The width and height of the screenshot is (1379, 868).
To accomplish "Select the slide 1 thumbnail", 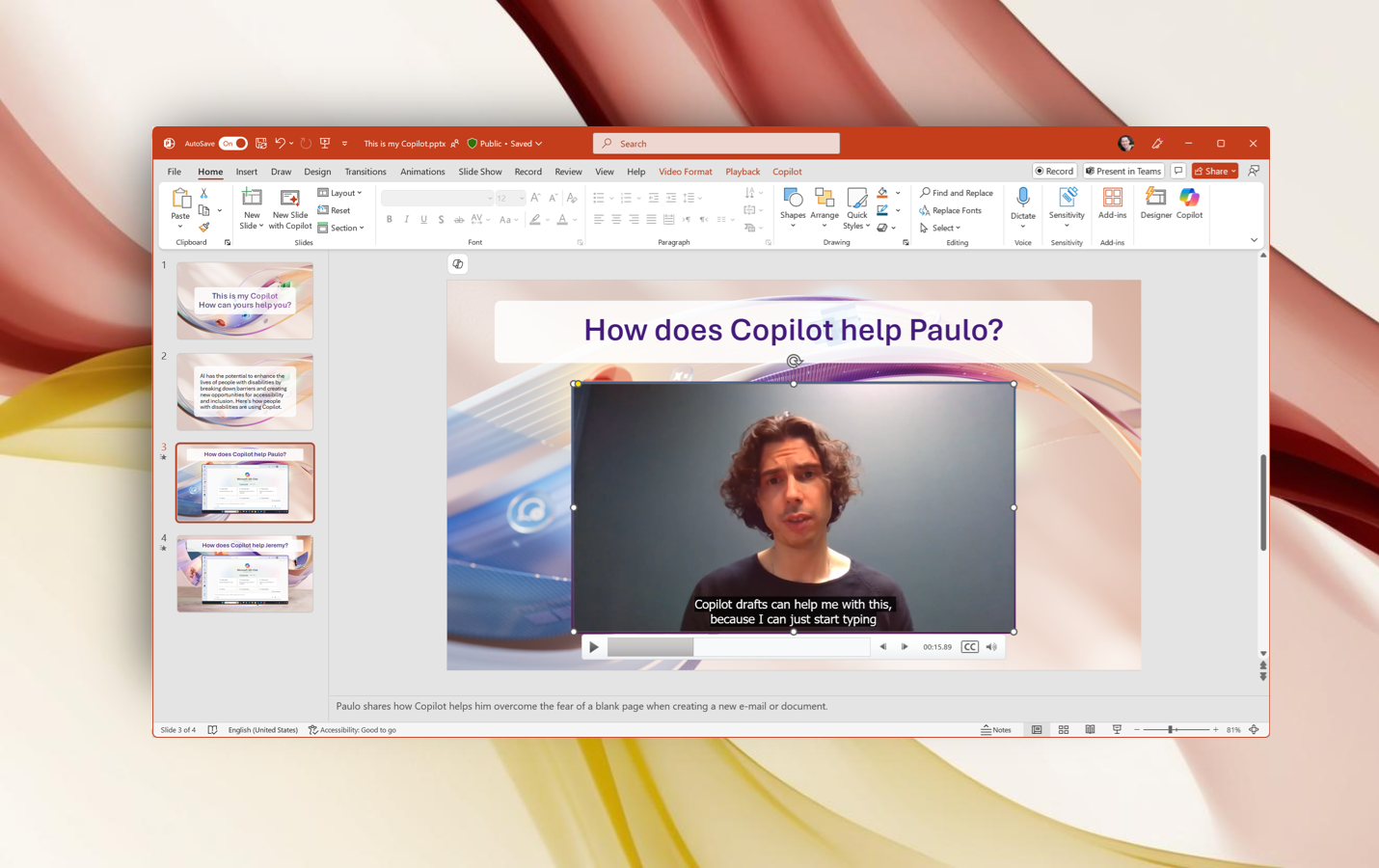I will (245, 301).
